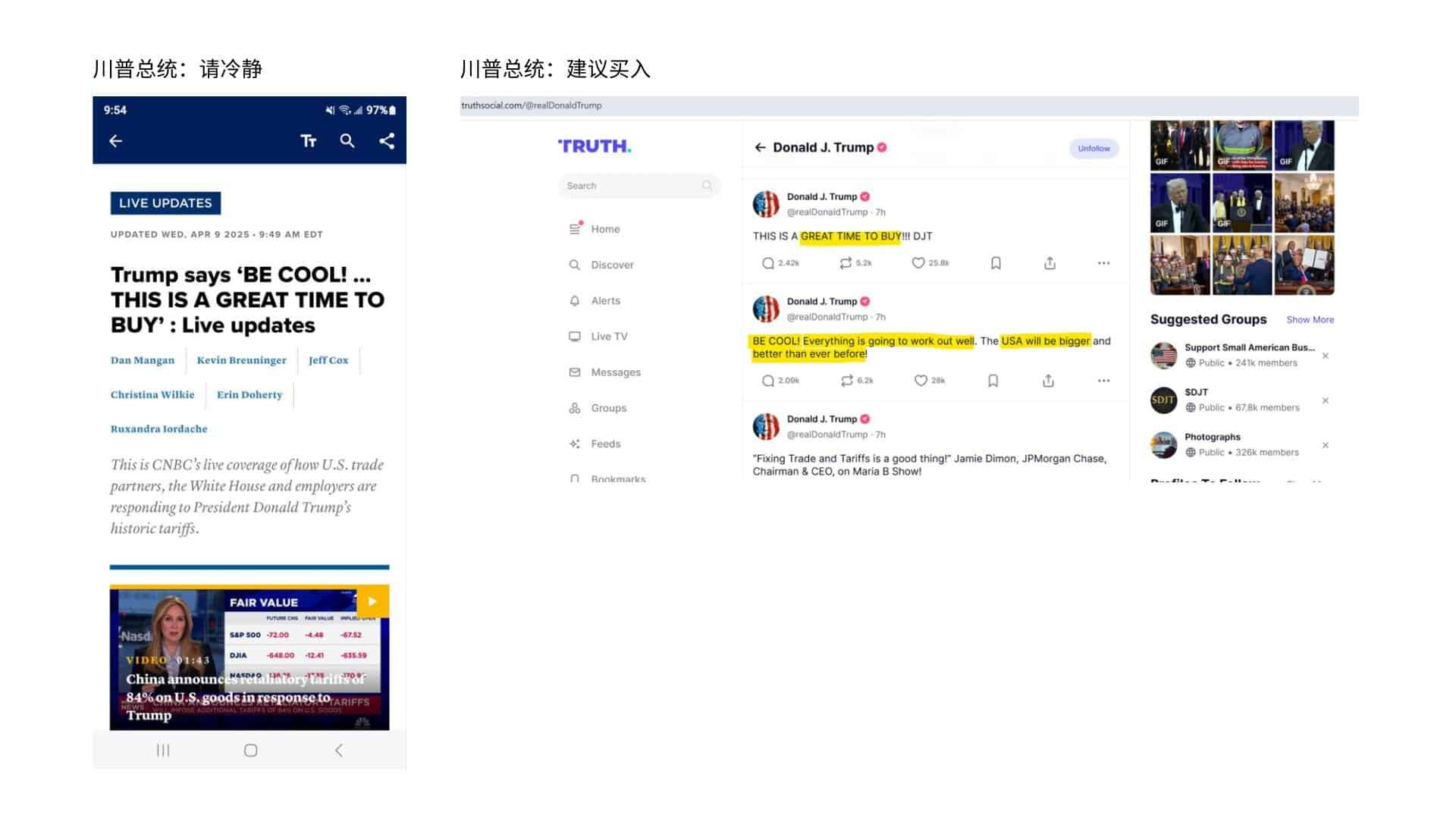Share the BE COOL post

click(1048, 381)
